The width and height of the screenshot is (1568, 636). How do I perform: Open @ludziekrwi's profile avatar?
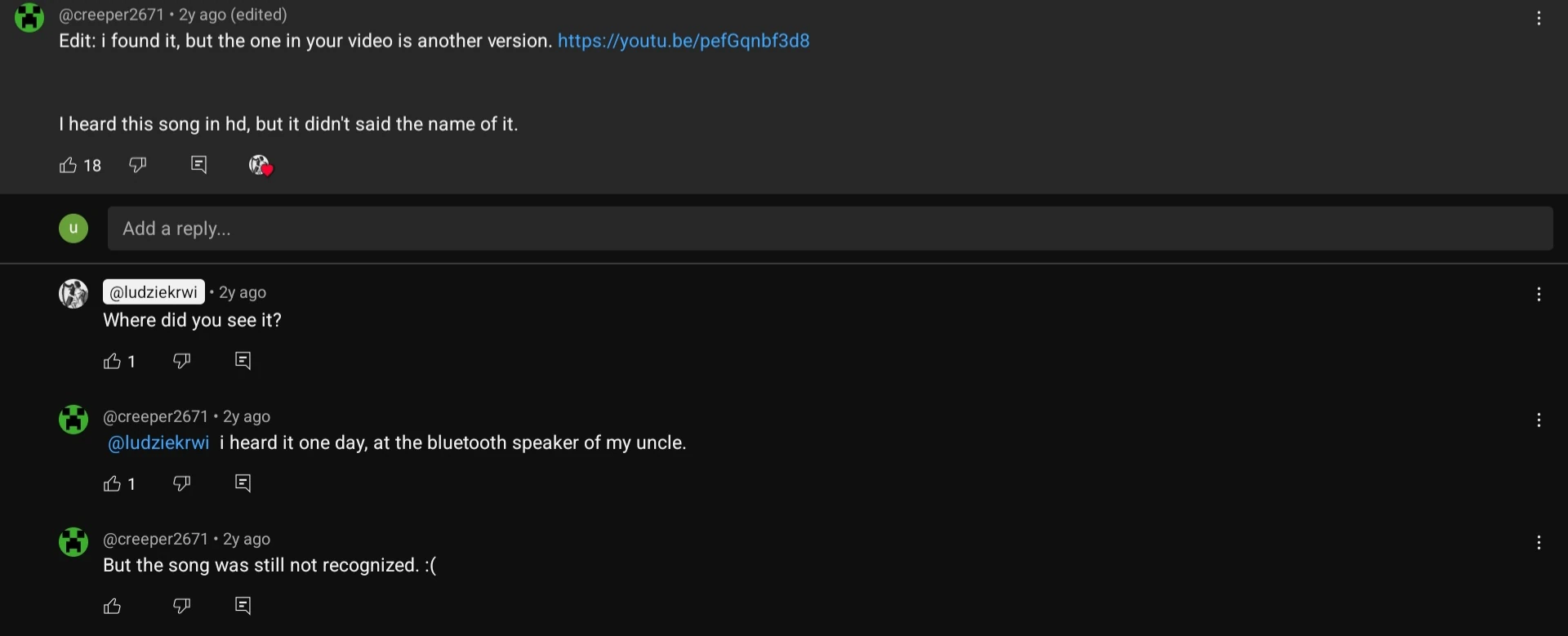pos(73,294)
